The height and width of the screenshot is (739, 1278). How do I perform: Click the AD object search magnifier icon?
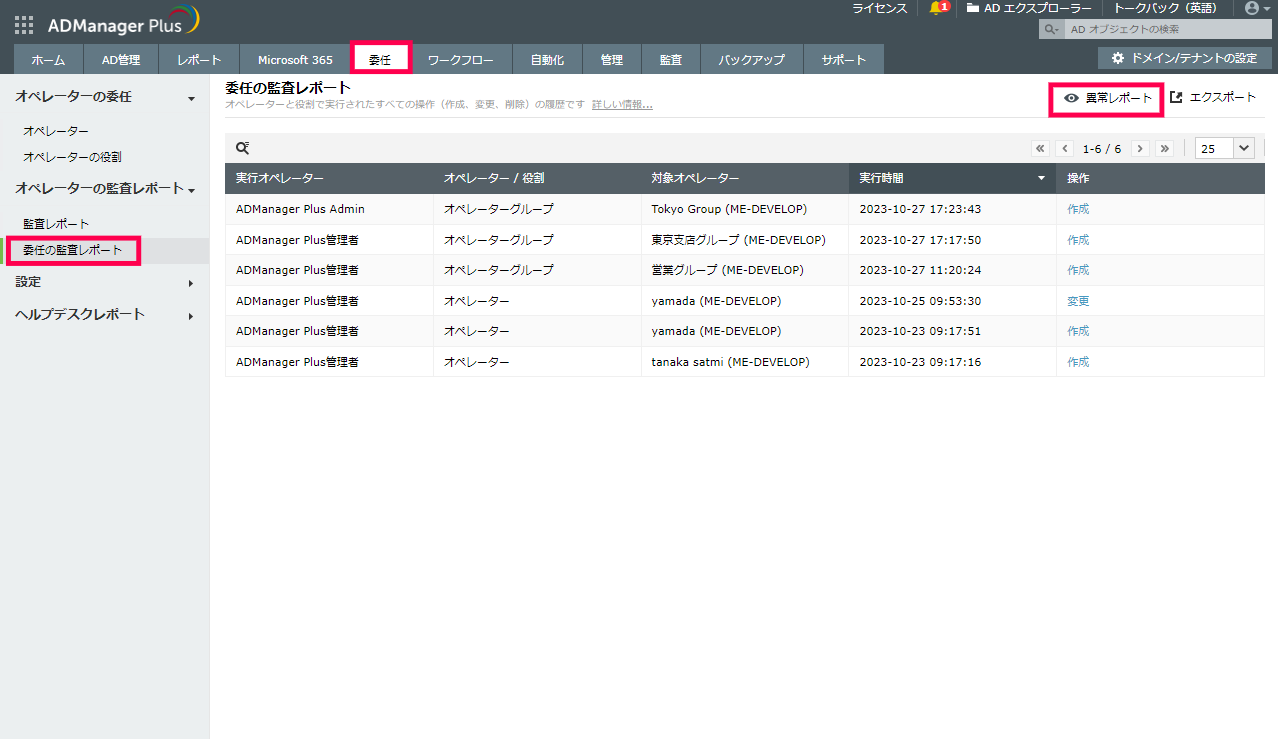(1051, 29)
